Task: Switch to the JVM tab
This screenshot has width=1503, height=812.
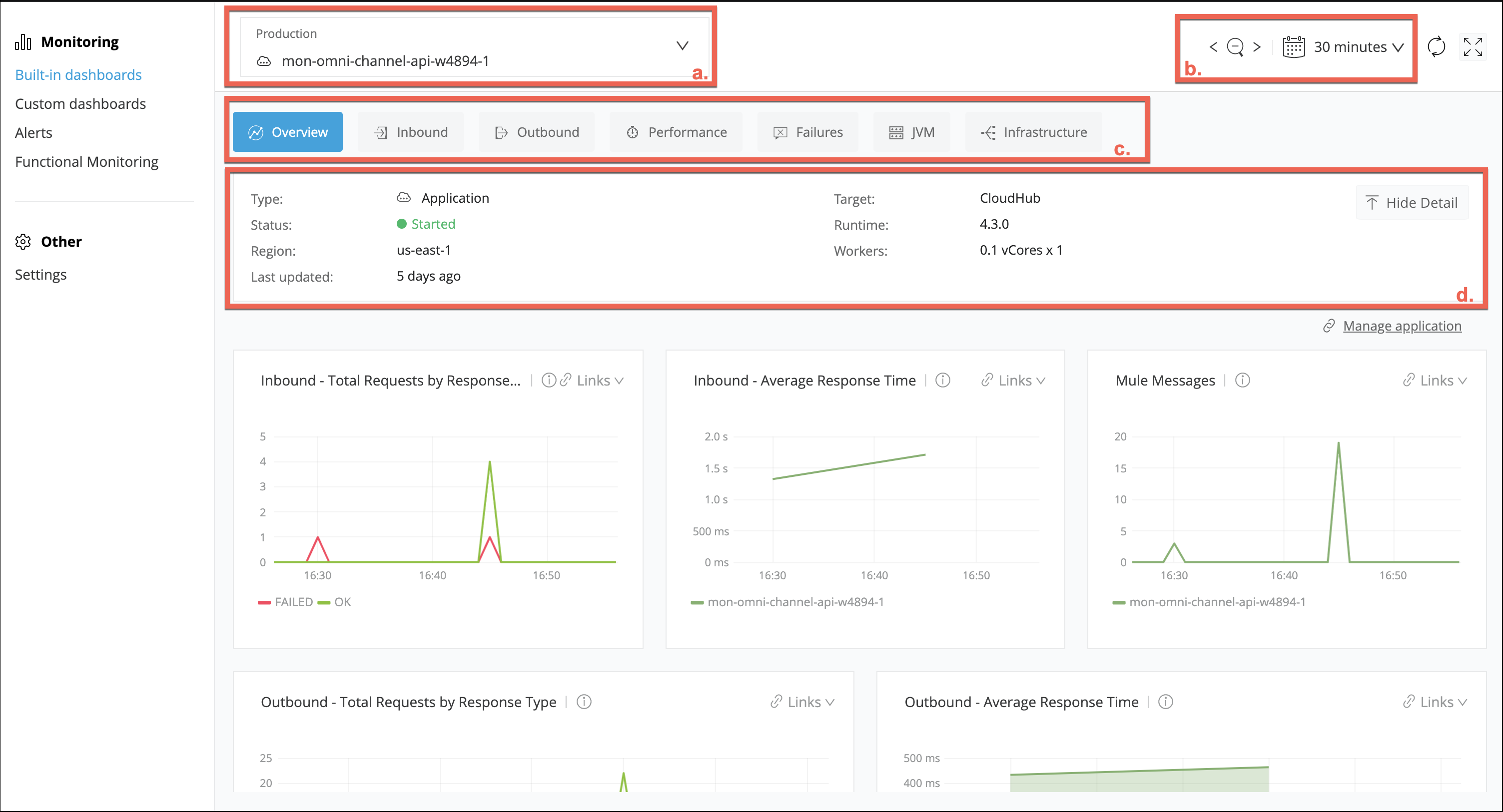Action: (912, 132)
